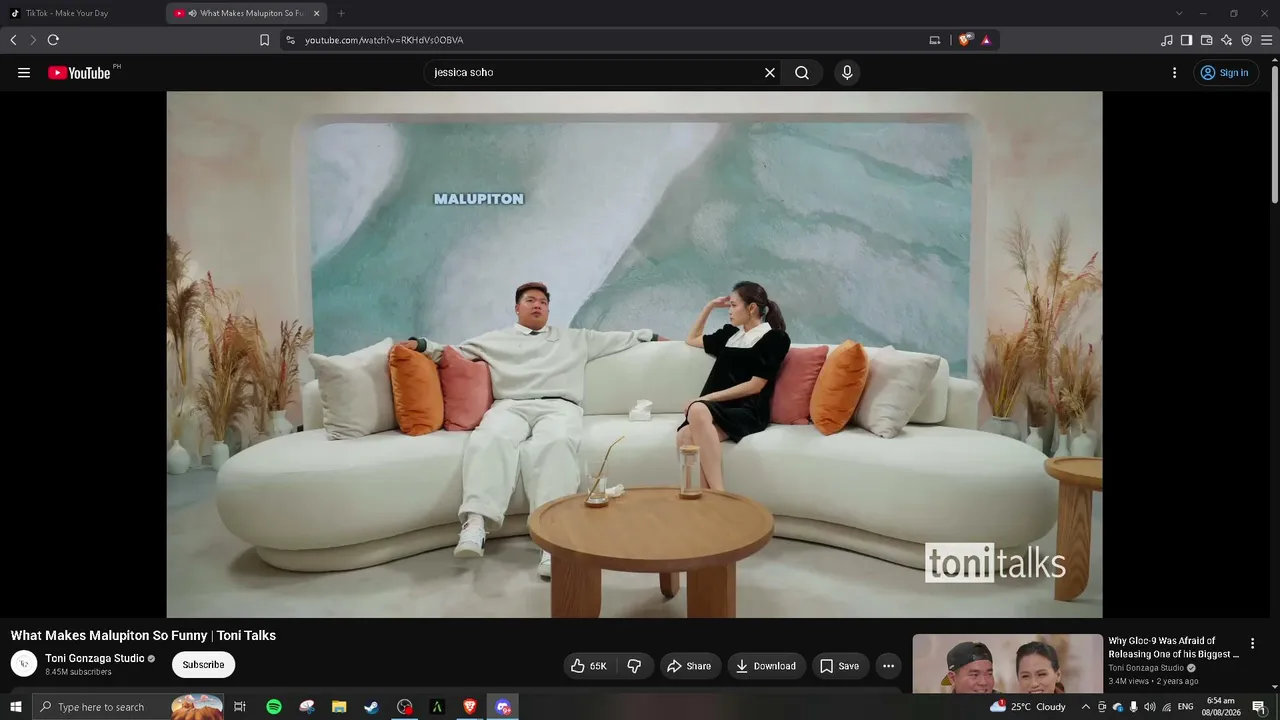This screenshot has height=720, width=1280.
Task: Subscribe to Toni Gonzaga Studio
Action: [x=203, y=665]
